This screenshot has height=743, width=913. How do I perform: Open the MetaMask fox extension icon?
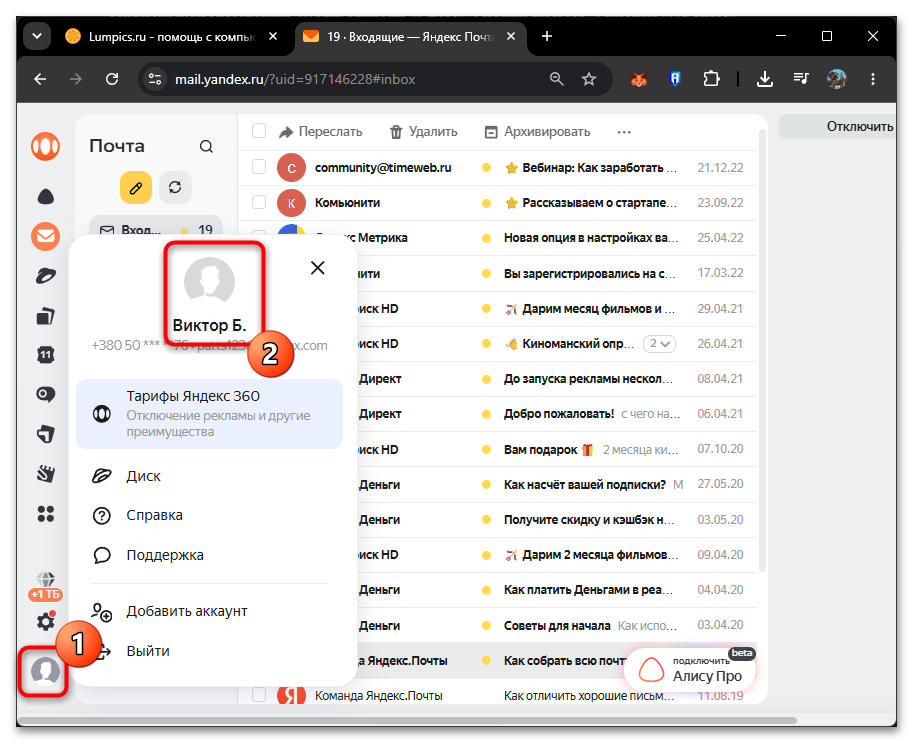pyautogui.click(x=639, y=79)
